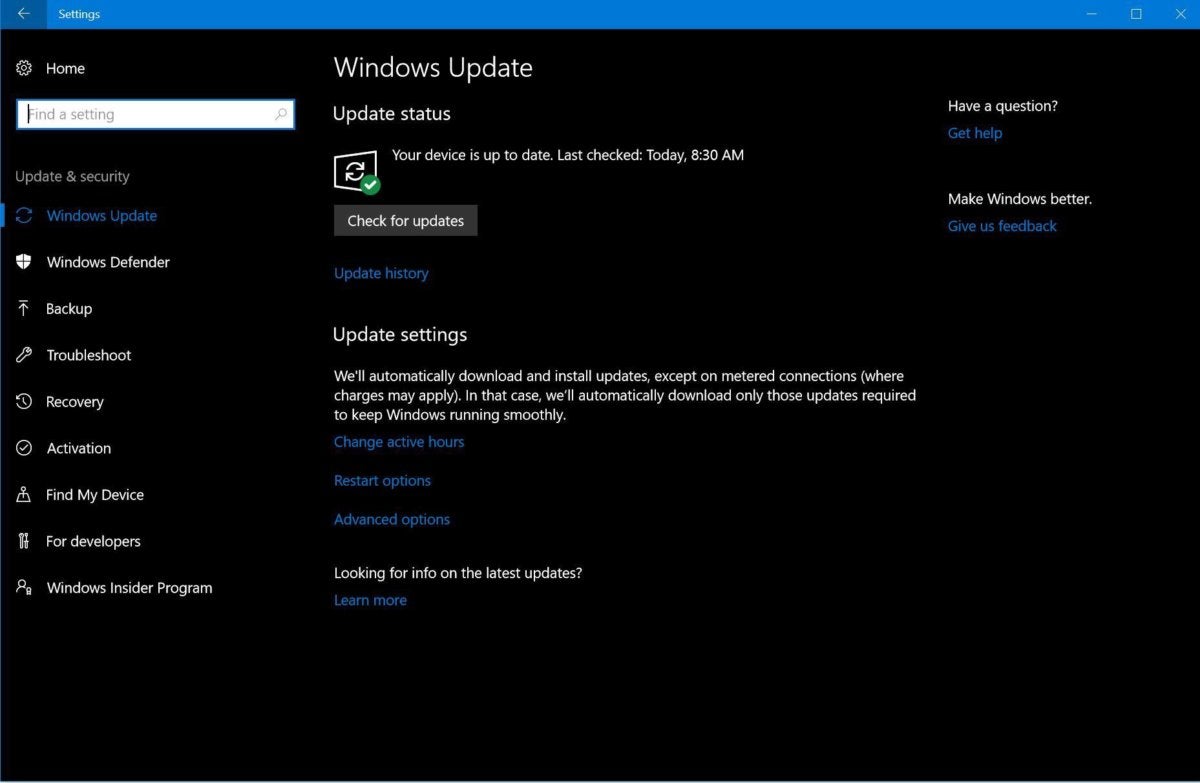Open Advanced options link
1200x783 pixels.
(392, 519)
